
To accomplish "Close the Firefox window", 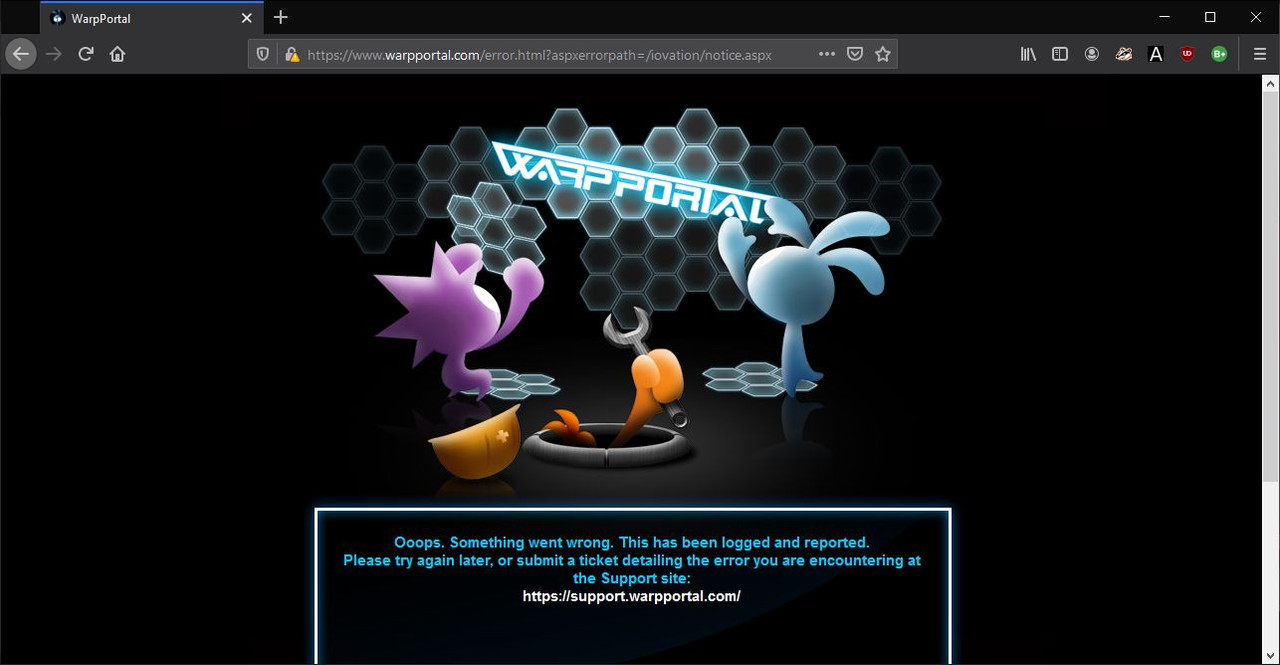I will pyautogui.click(x=1256, y=17).
